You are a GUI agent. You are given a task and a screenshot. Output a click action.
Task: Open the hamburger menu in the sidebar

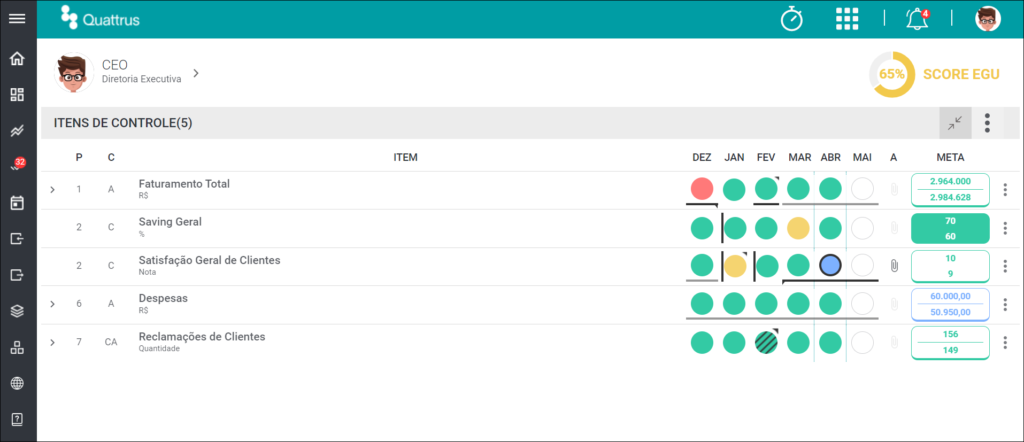18,18
